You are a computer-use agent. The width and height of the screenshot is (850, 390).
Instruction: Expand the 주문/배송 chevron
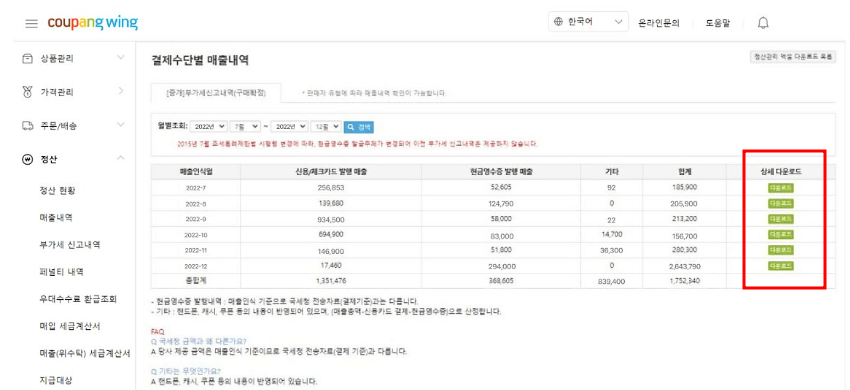tap(121, 125)
